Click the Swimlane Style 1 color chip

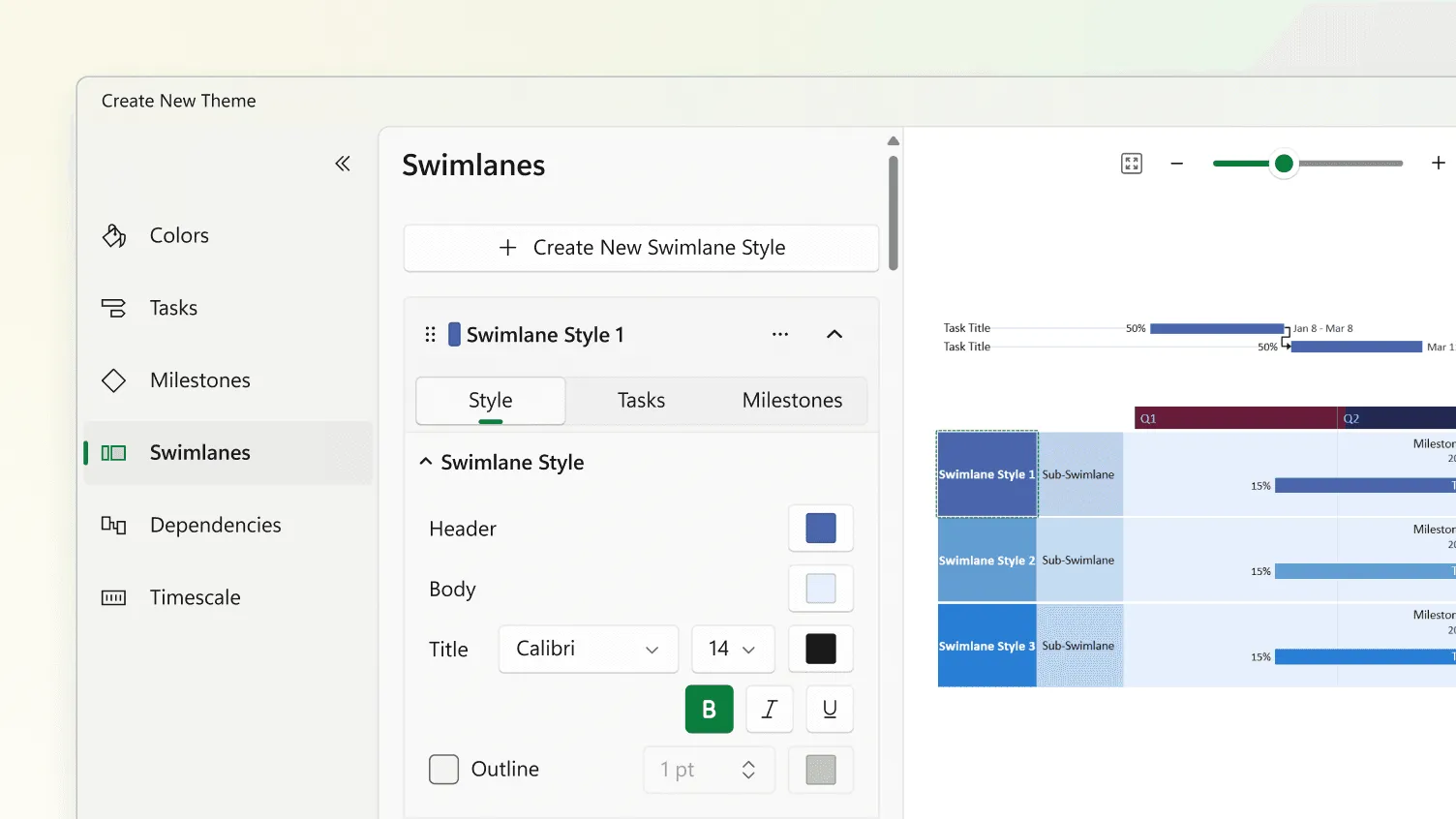point(454,335)
